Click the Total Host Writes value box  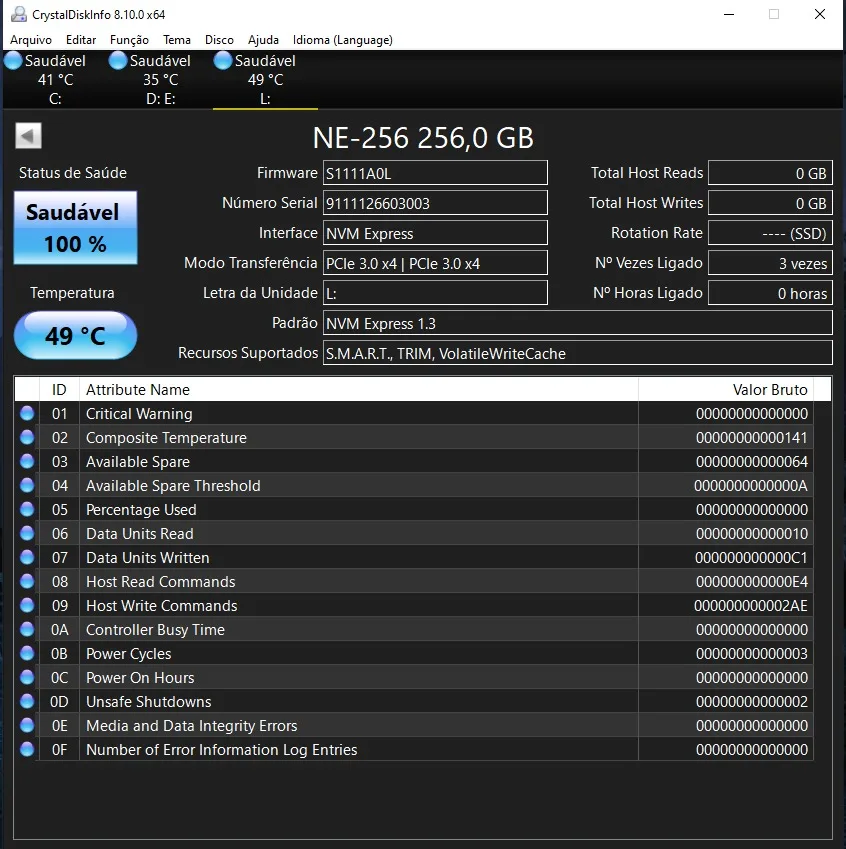pyautogui.click(x=770, y=203)
